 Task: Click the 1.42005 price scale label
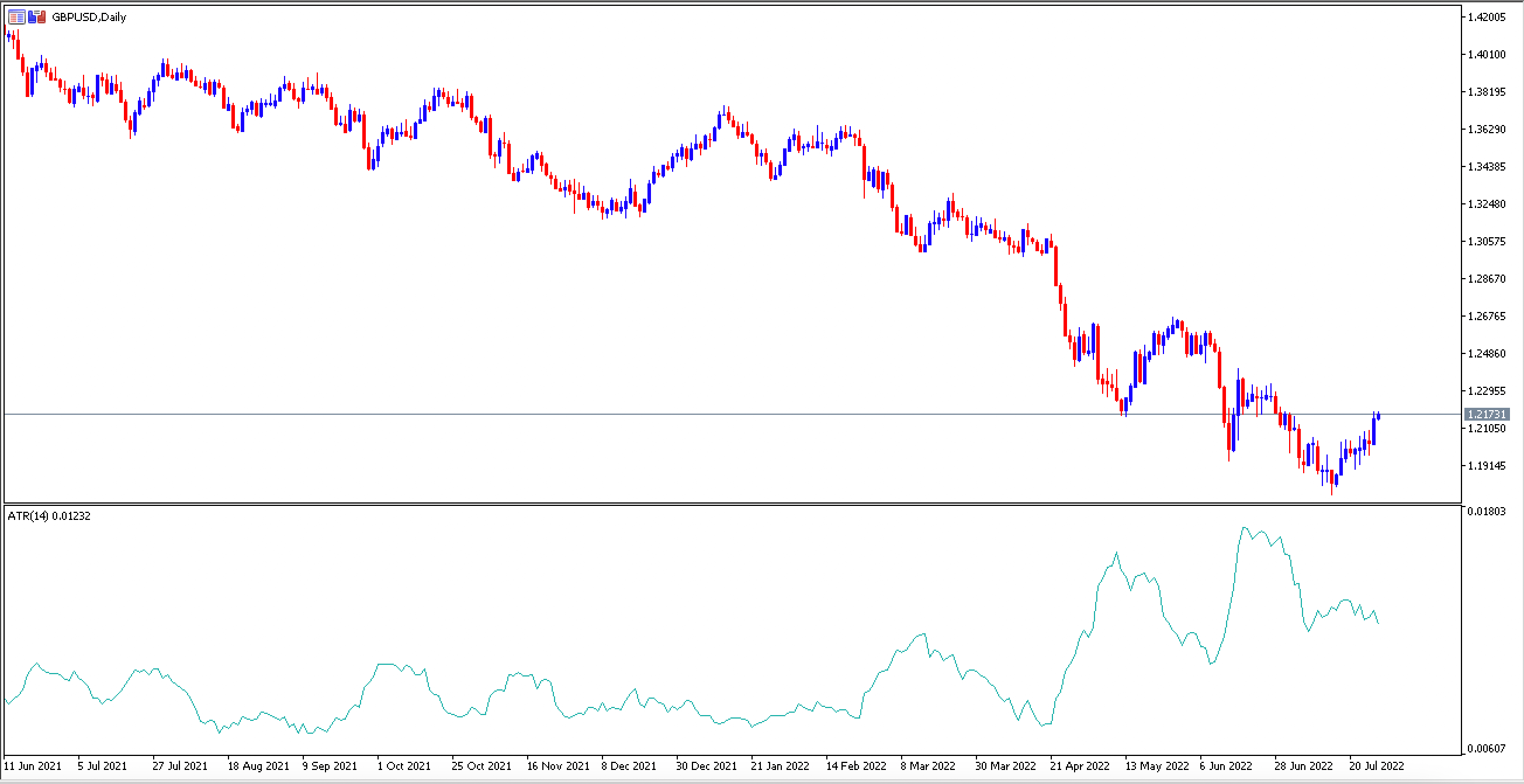click(1486, 16)
